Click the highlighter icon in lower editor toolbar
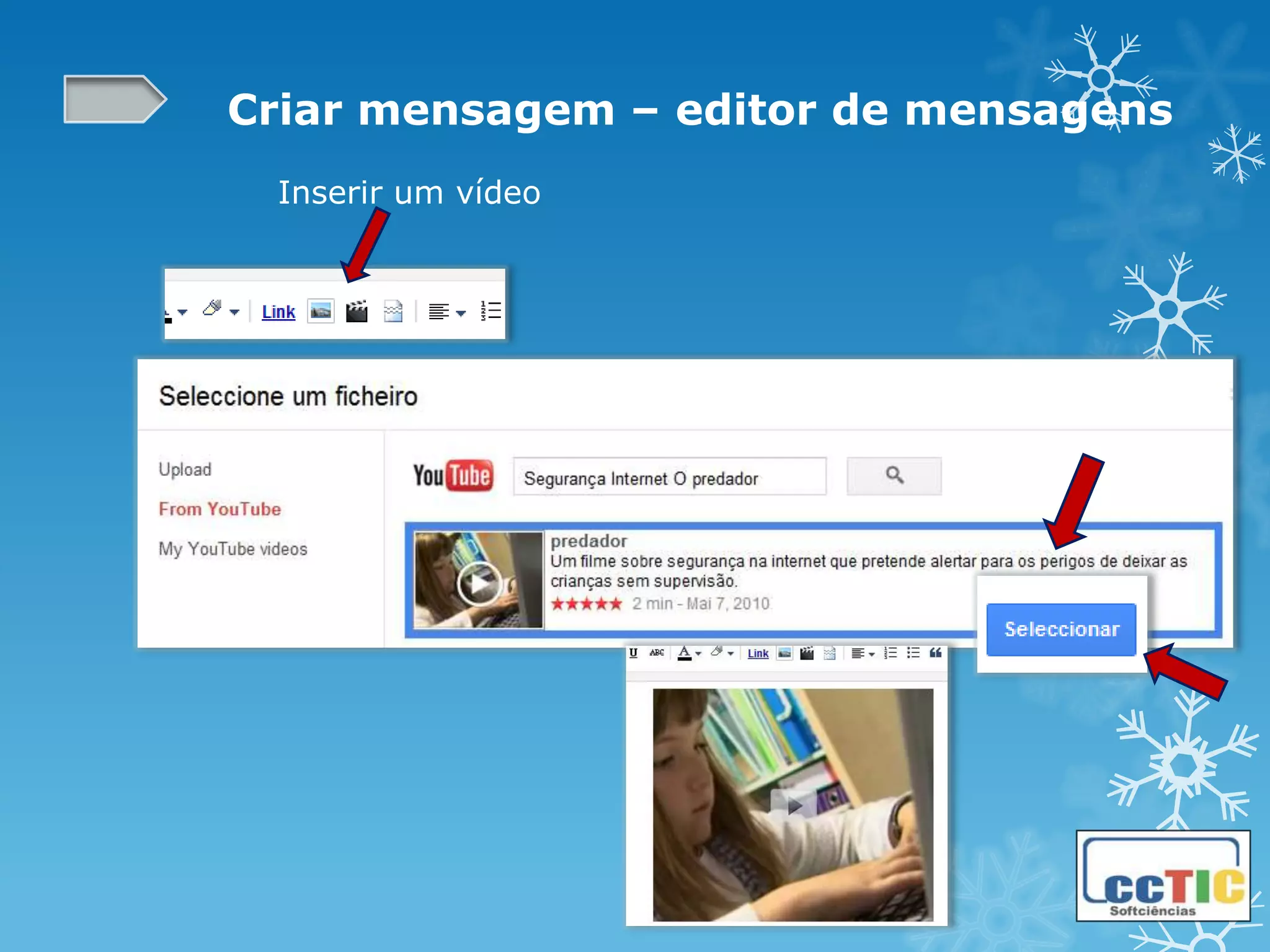 tap(717, 651)
